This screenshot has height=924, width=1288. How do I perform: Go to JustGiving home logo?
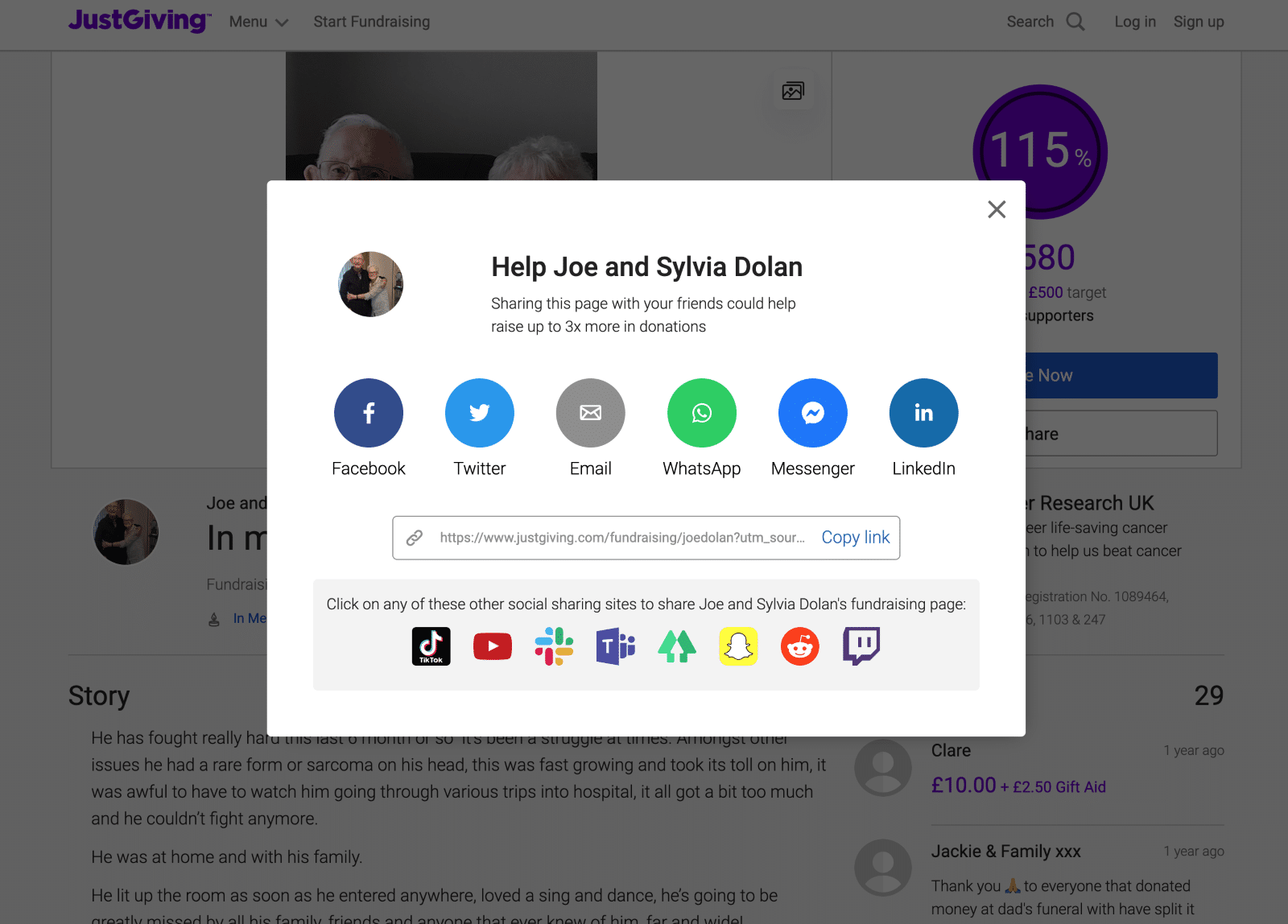click(140, 20)
